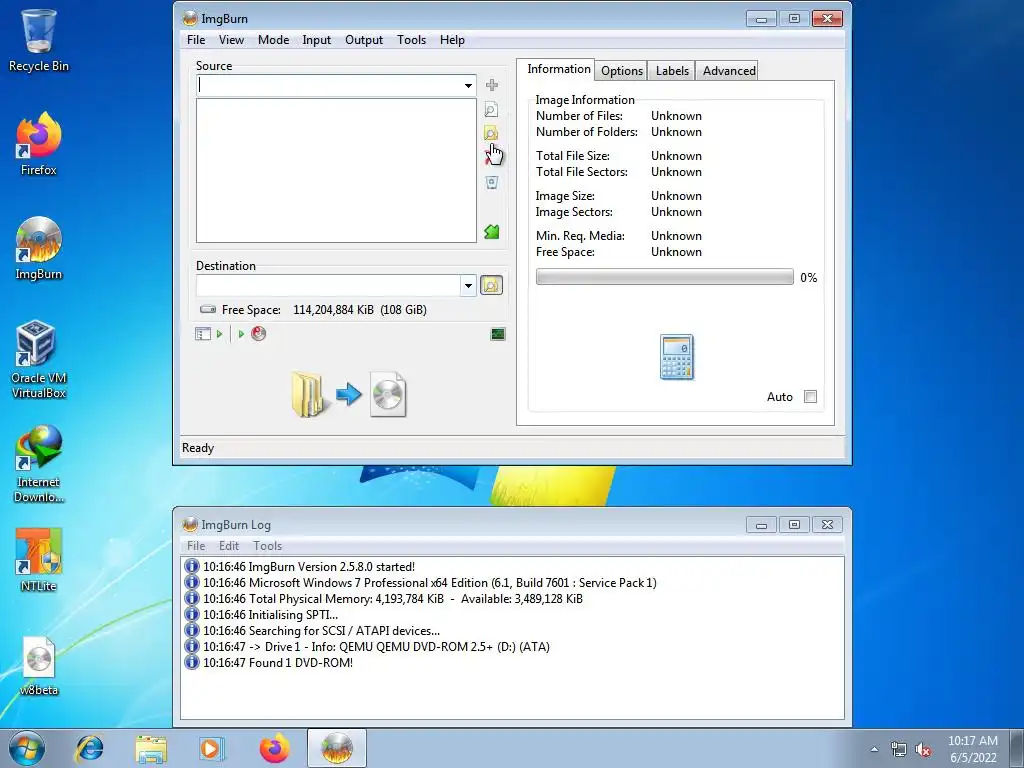
Task: Open Firefox from the desktop shortcut
Action: [39, 144]
